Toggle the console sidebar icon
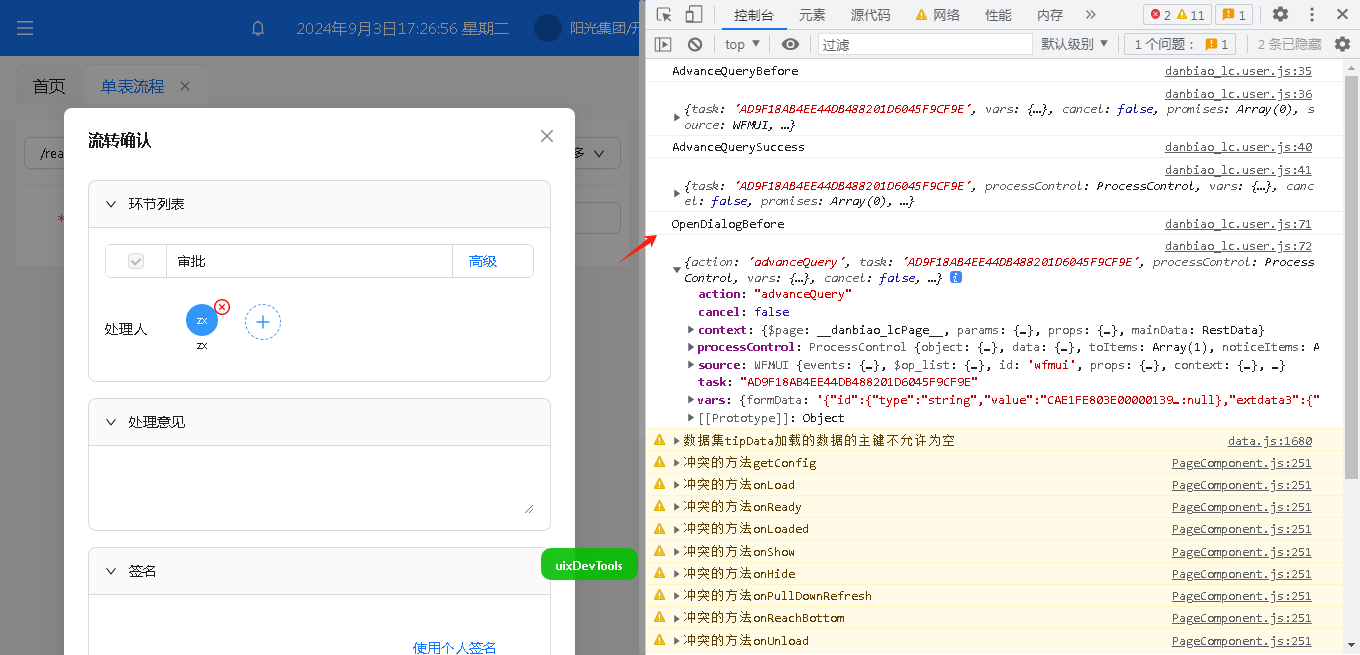The width and height of the screenshot is (1360, 655). coord(662,44)
